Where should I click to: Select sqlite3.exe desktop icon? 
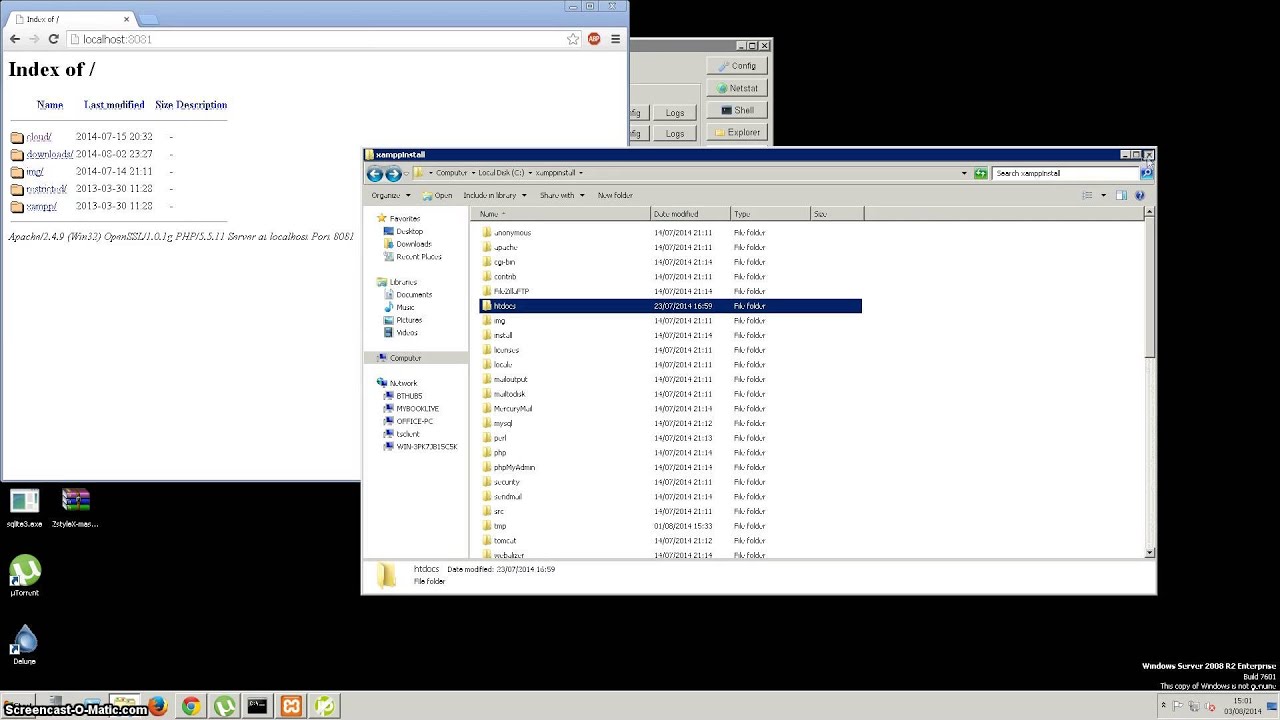click(25, 507)
